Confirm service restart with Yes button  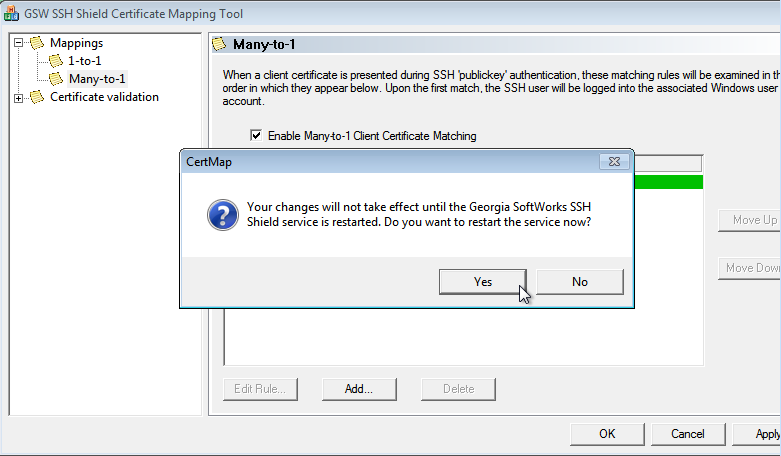(x=483, y=282)
